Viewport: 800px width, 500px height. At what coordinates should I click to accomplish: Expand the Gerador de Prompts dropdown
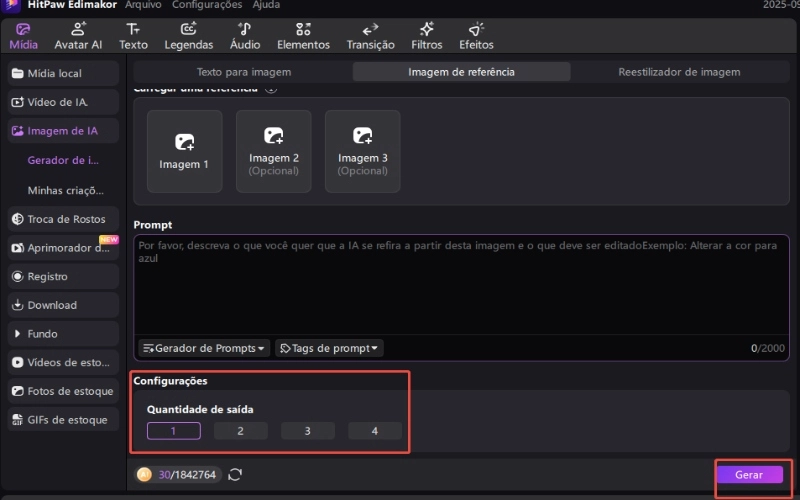[204, 348]
